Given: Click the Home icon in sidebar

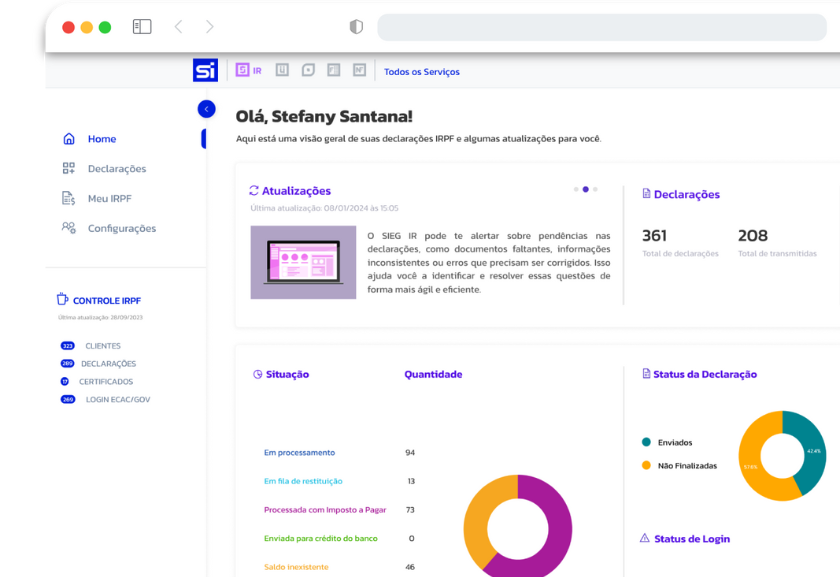Looking at the screenshot, I should point(69,139).
